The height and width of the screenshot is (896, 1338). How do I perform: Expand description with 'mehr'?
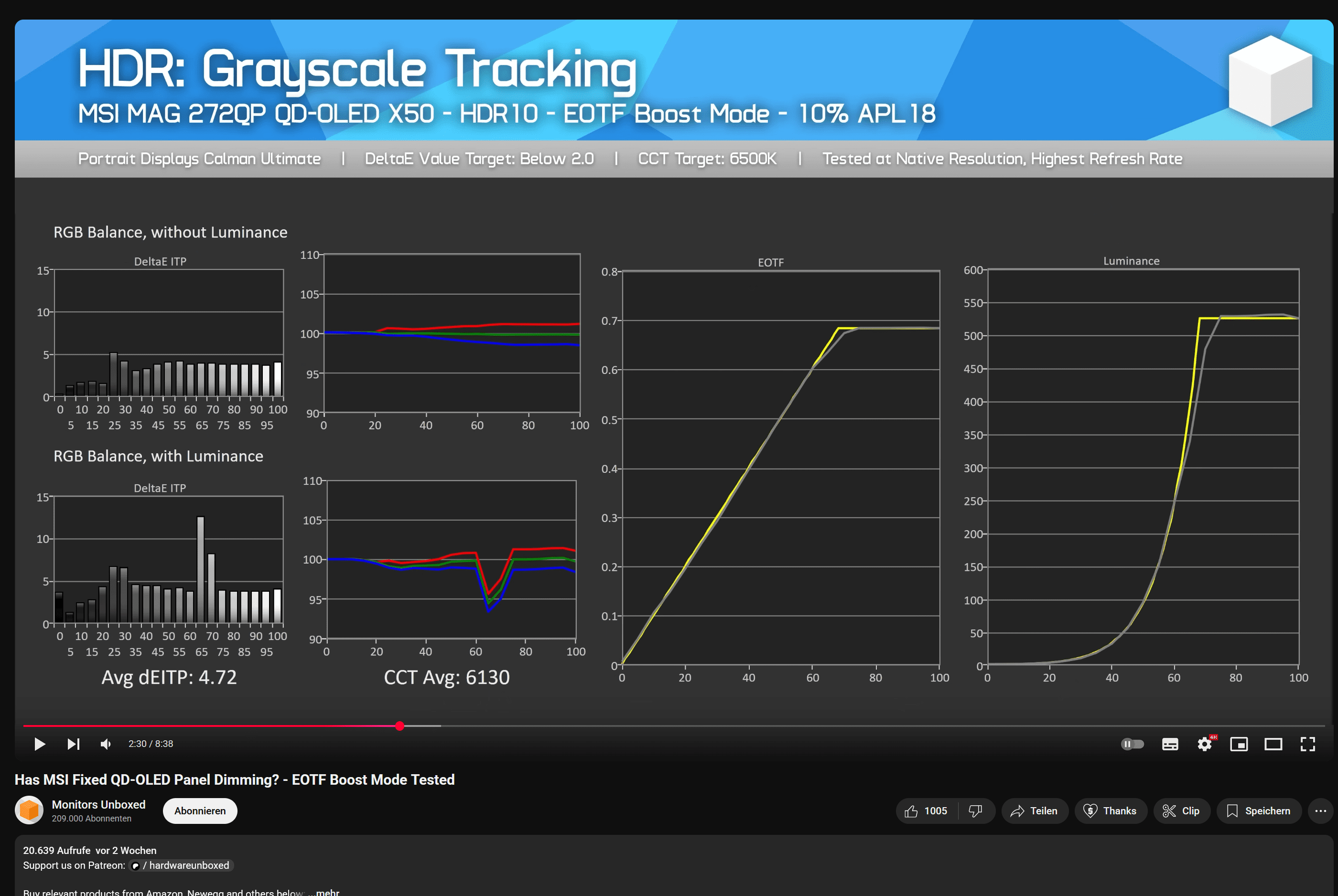point(327,892)
